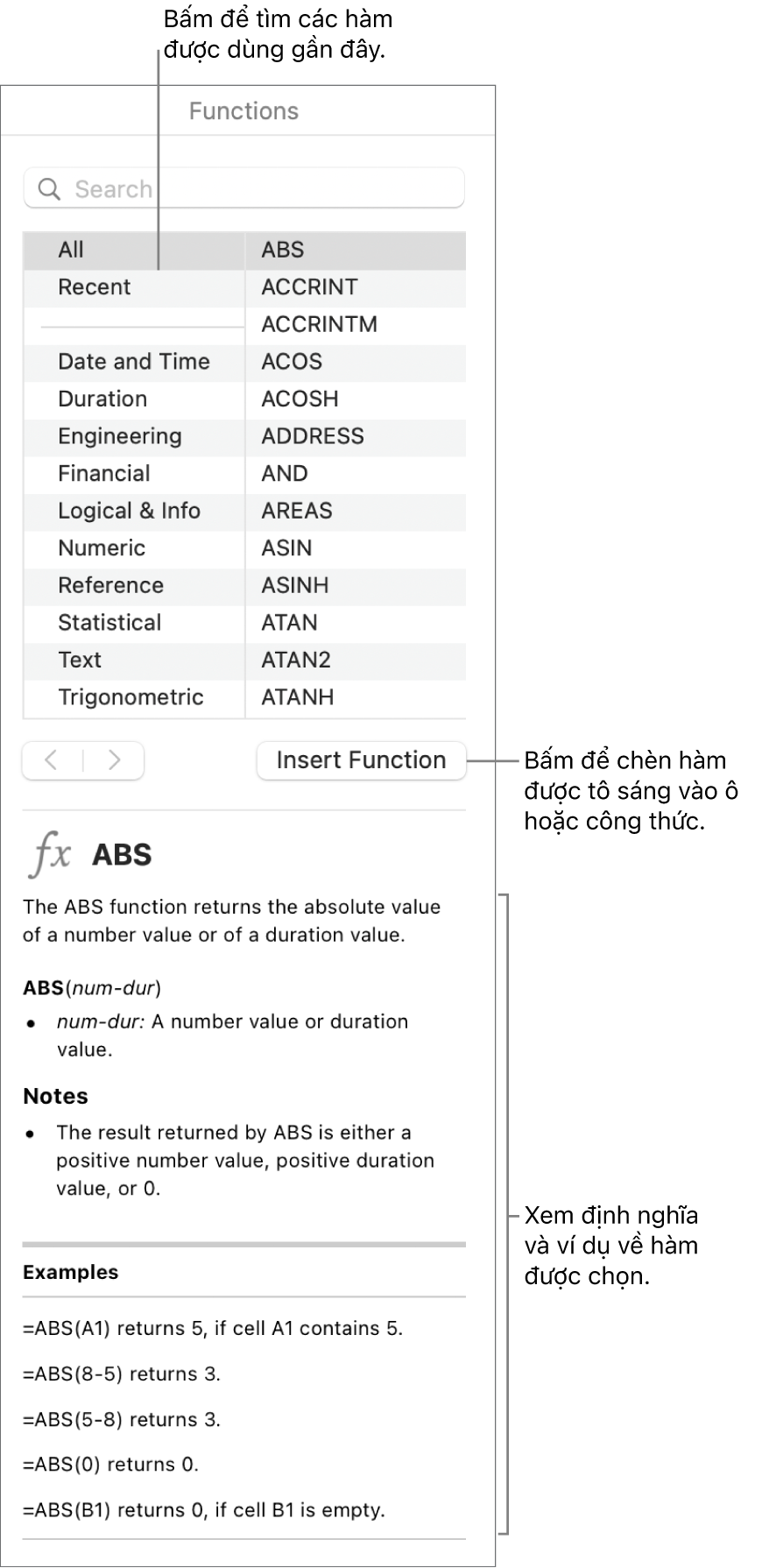Select the ASINH function
The height and width of the screenshot is (1568, 762).
(x=294, y=585)
